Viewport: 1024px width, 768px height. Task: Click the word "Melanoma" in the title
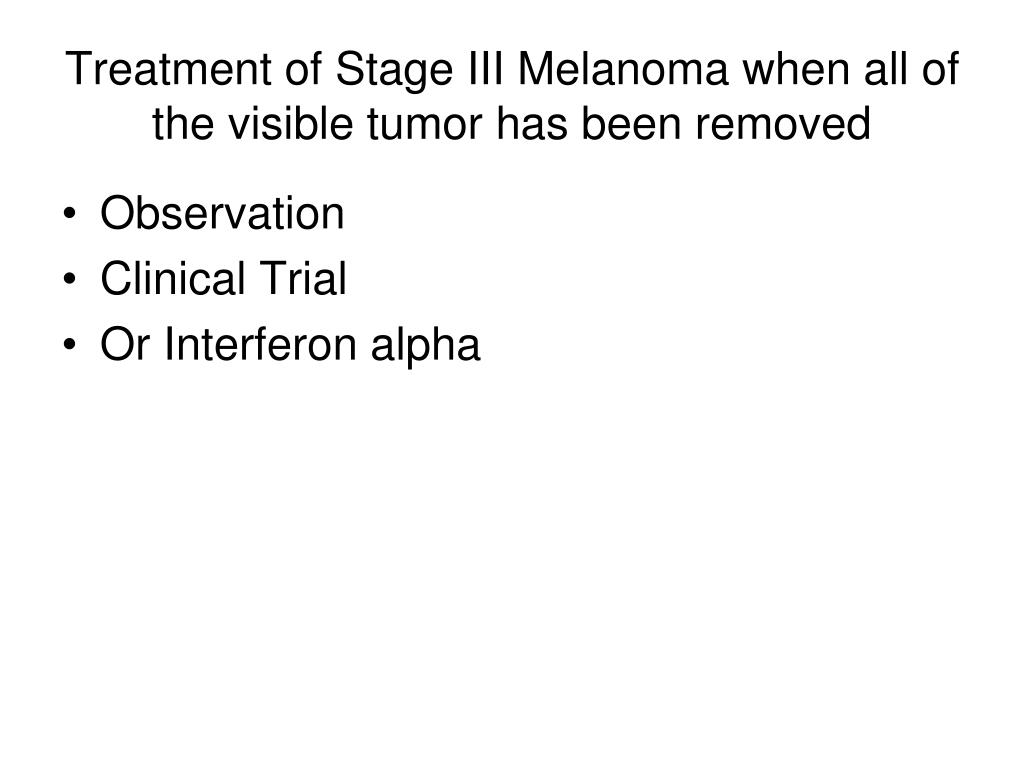click(623, 69)
